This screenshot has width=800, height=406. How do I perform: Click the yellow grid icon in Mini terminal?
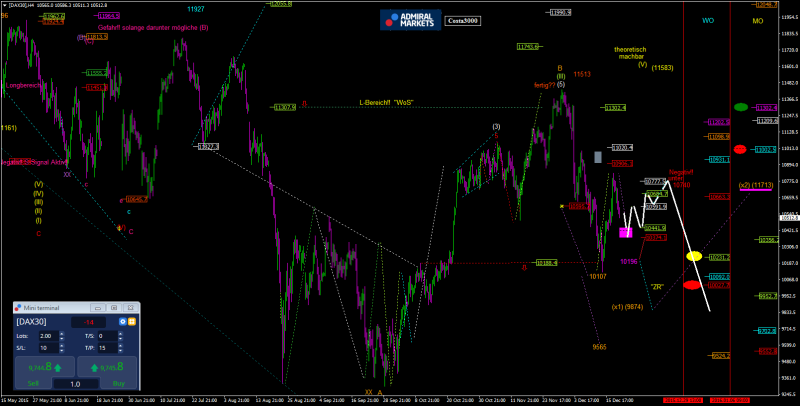click(132, 323)
